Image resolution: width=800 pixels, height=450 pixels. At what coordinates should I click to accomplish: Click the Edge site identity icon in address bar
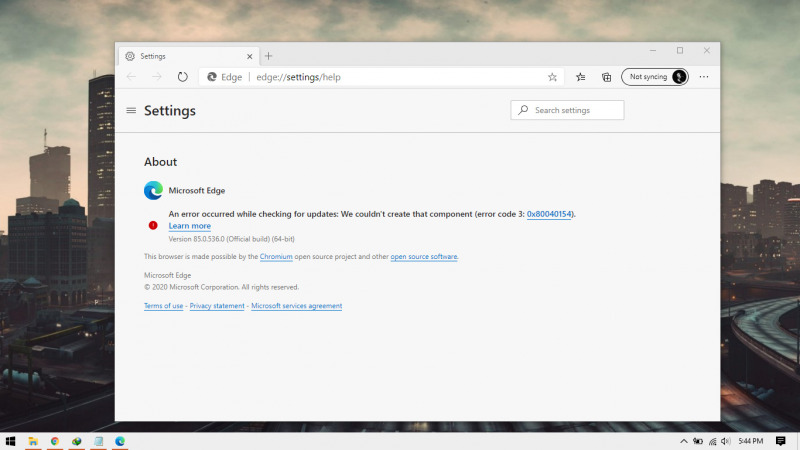tap(212, 77)
